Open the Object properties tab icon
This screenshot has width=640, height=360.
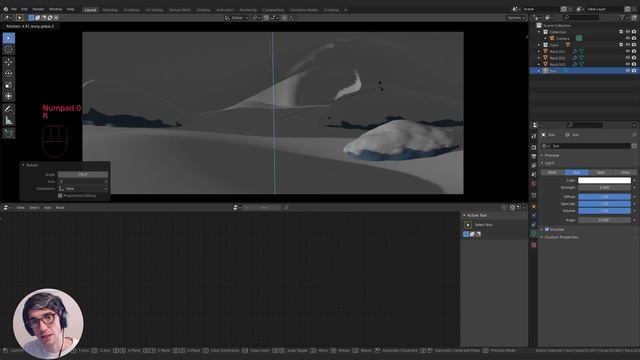(x=533, y=206)
